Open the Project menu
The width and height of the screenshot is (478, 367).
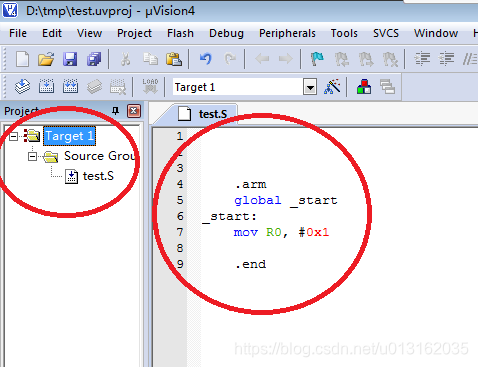coord(134,33)
